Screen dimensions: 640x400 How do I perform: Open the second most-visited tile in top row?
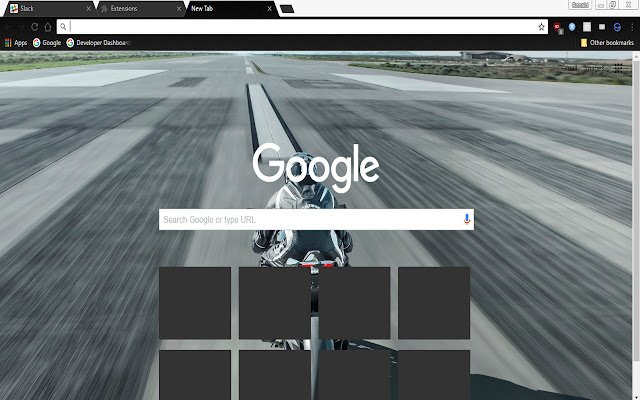(275, 303)
